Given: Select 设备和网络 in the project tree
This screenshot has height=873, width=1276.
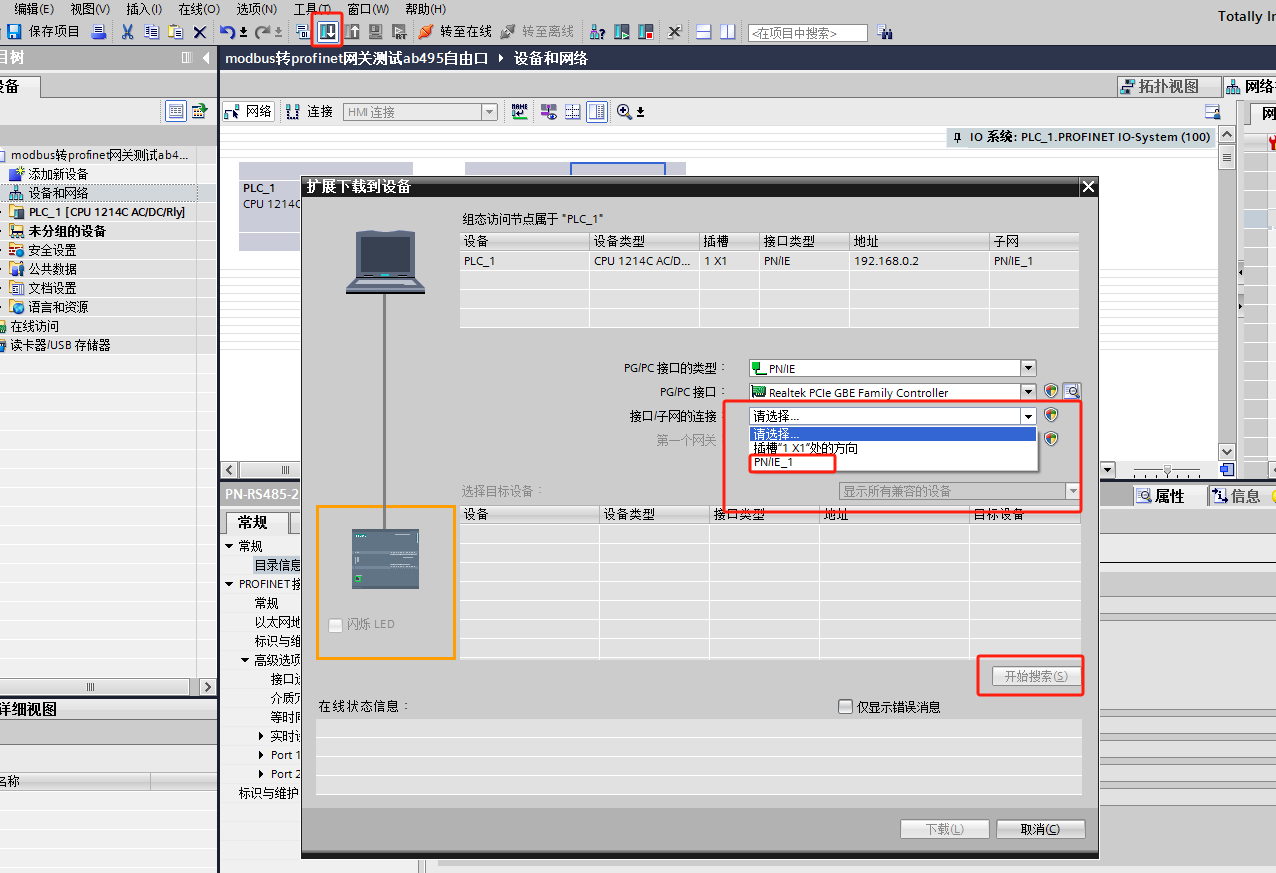Looking at the screenshot, I should [58, 193].
